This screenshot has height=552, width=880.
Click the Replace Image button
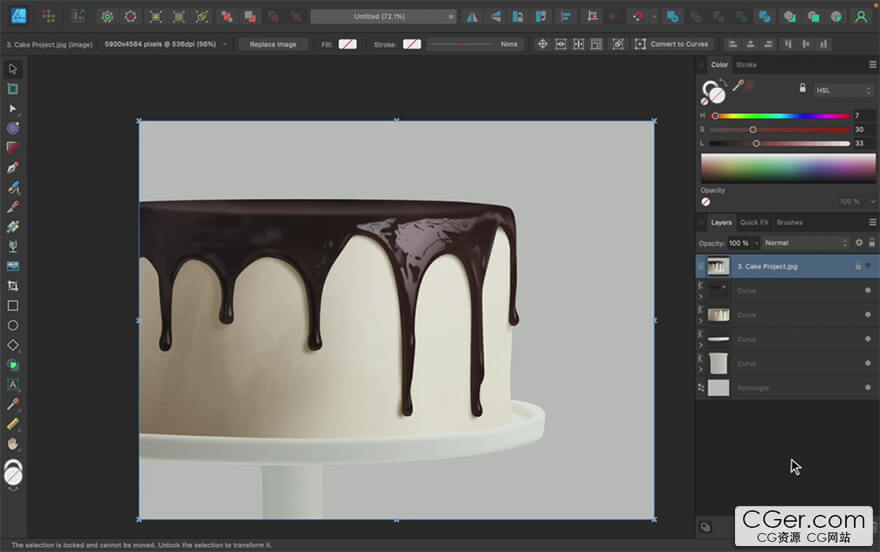pos(273,44)
